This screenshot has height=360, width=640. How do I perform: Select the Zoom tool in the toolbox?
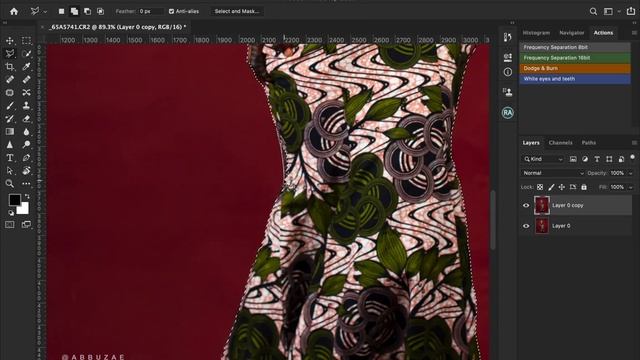10,184
